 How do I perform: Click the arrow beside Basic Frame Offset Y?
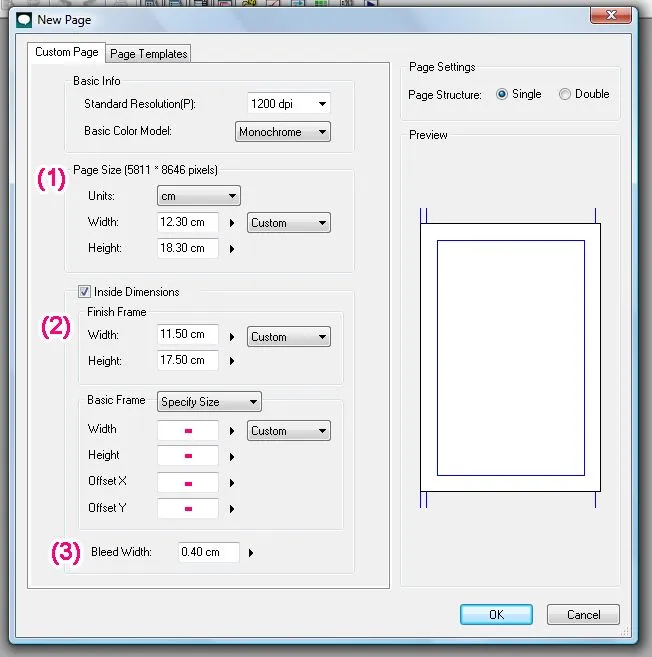[x=232, y=508]
